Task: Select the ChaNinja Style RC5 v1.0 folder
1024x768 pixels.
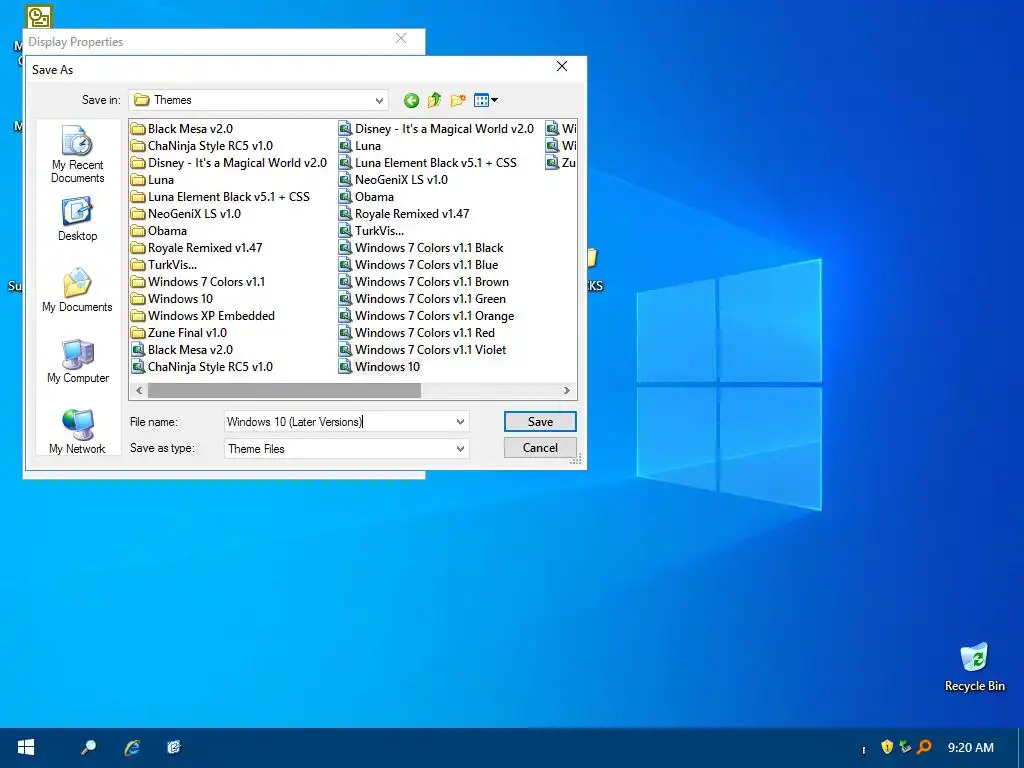Action: tap(202, 146)
